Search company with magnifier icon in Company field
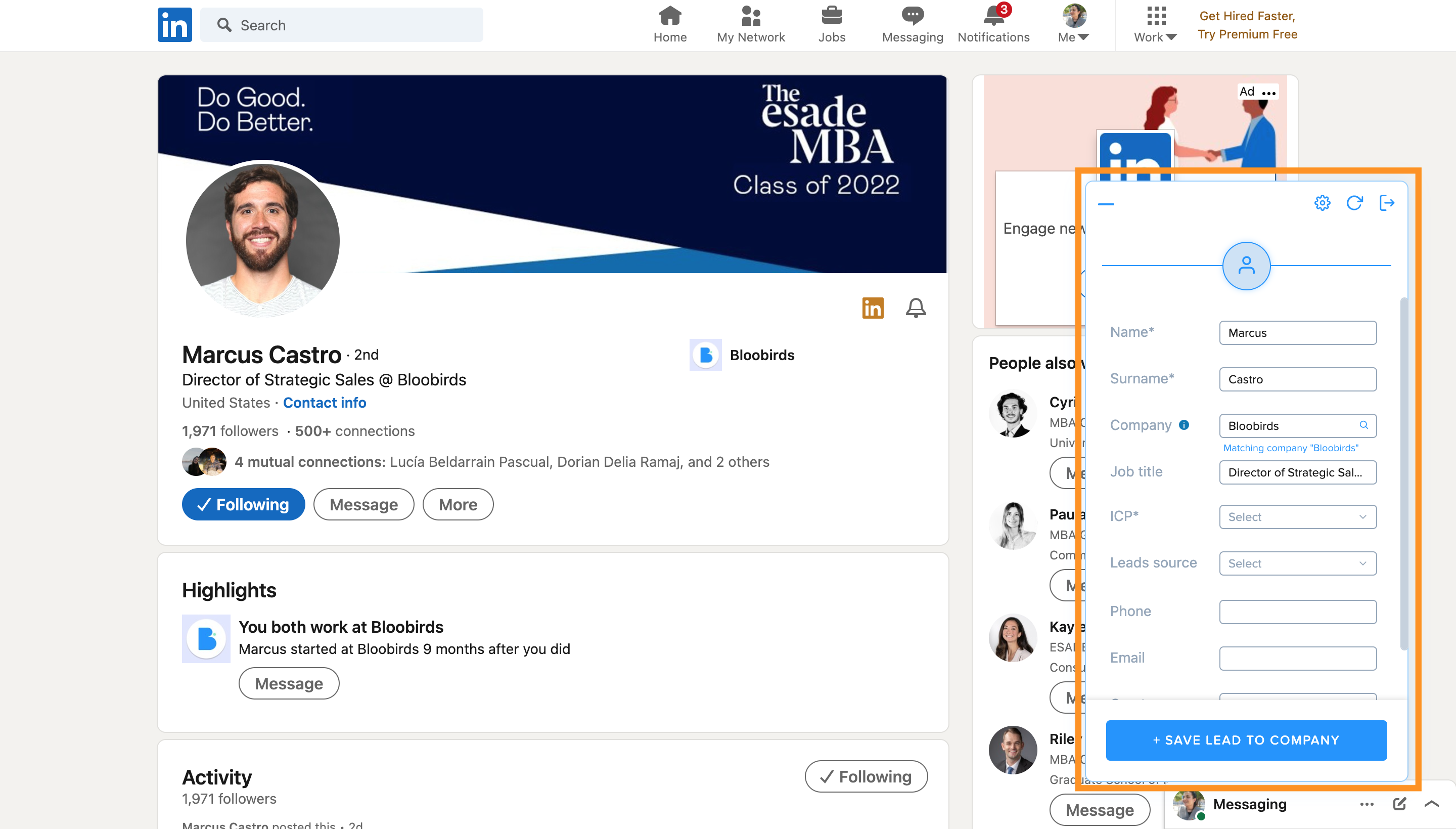The height and width of the screenshot is (829, 1456). pos(1363,425)
